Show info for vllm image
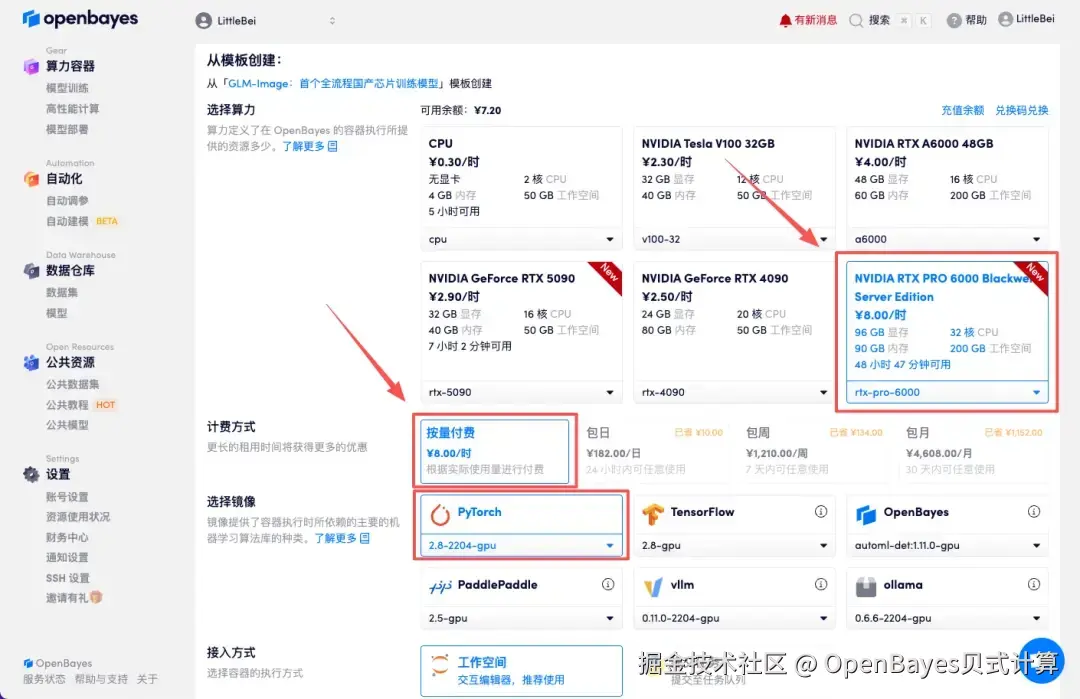This screenshot has height=699, width=1080. coord(821,584)
